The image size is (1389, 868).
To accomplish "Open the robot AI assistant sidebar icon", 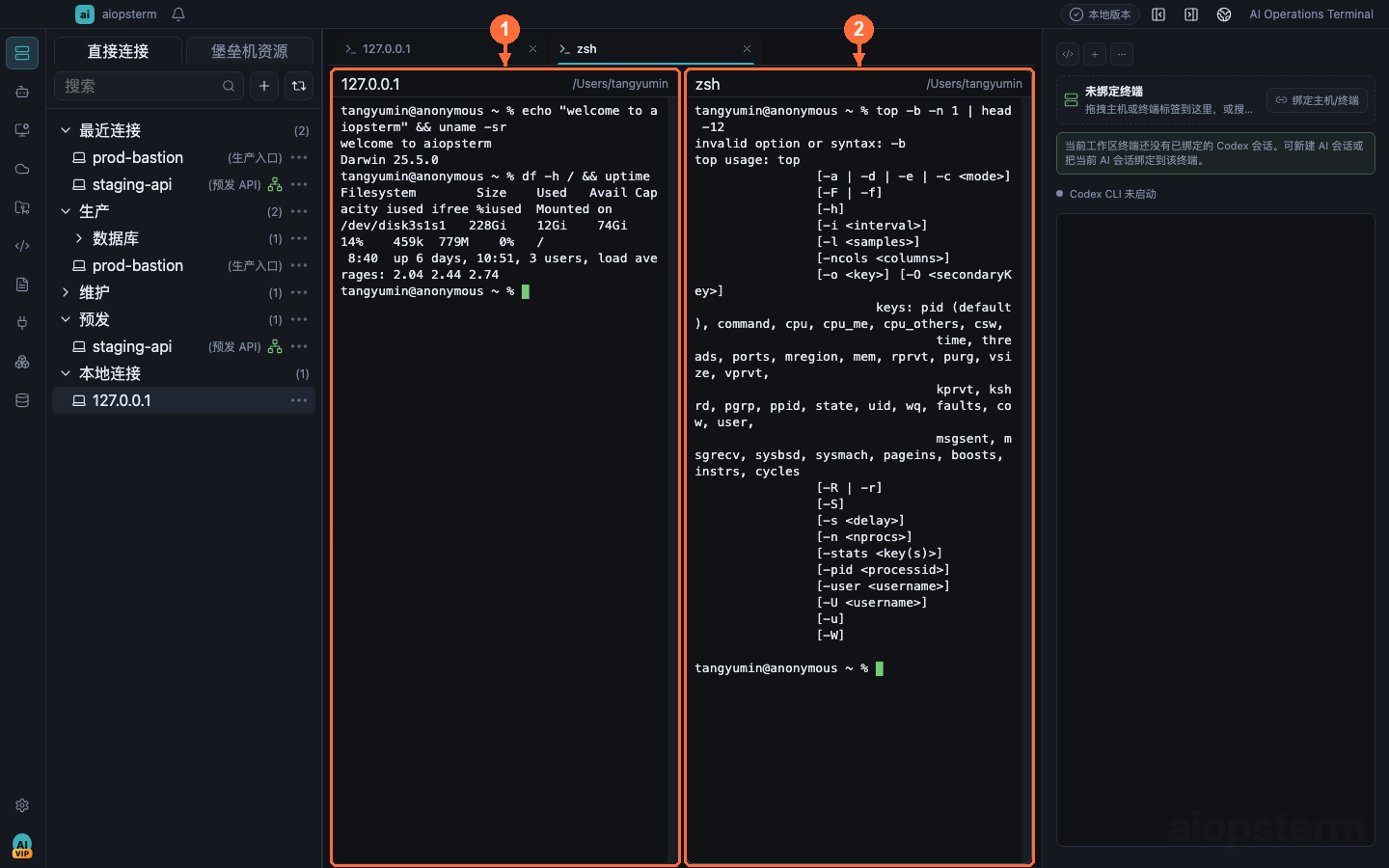I will (x=22, y=92).
